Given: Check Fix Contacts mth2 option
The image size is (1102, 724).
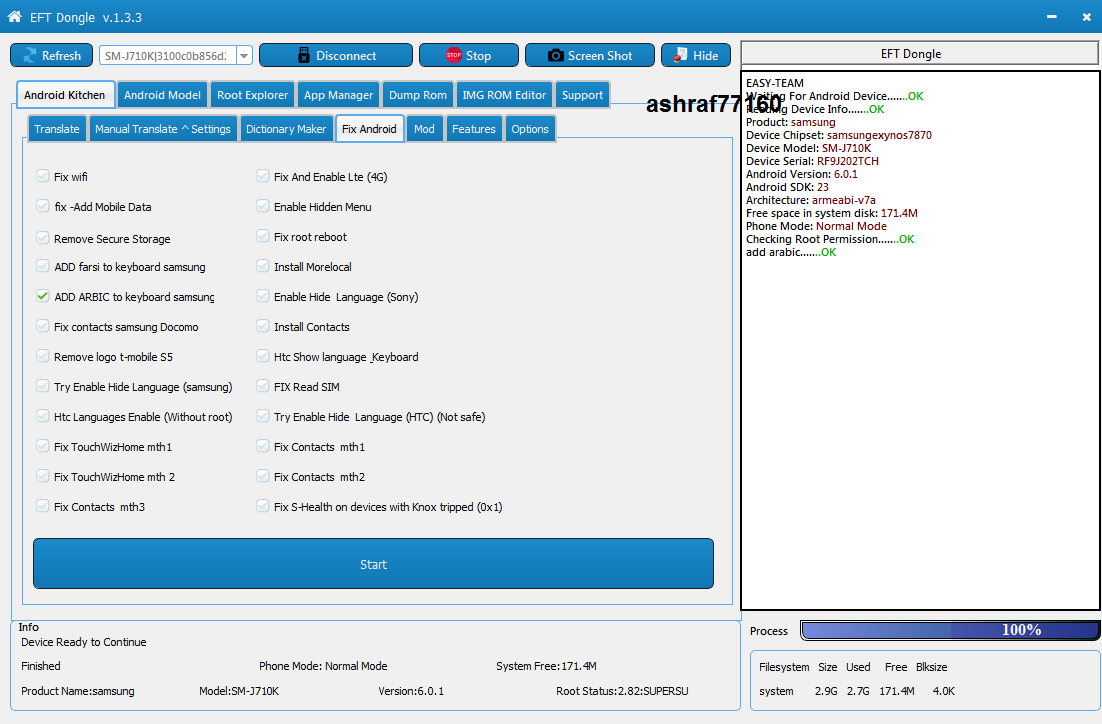Looking at the screenshot, I should 263,476.
